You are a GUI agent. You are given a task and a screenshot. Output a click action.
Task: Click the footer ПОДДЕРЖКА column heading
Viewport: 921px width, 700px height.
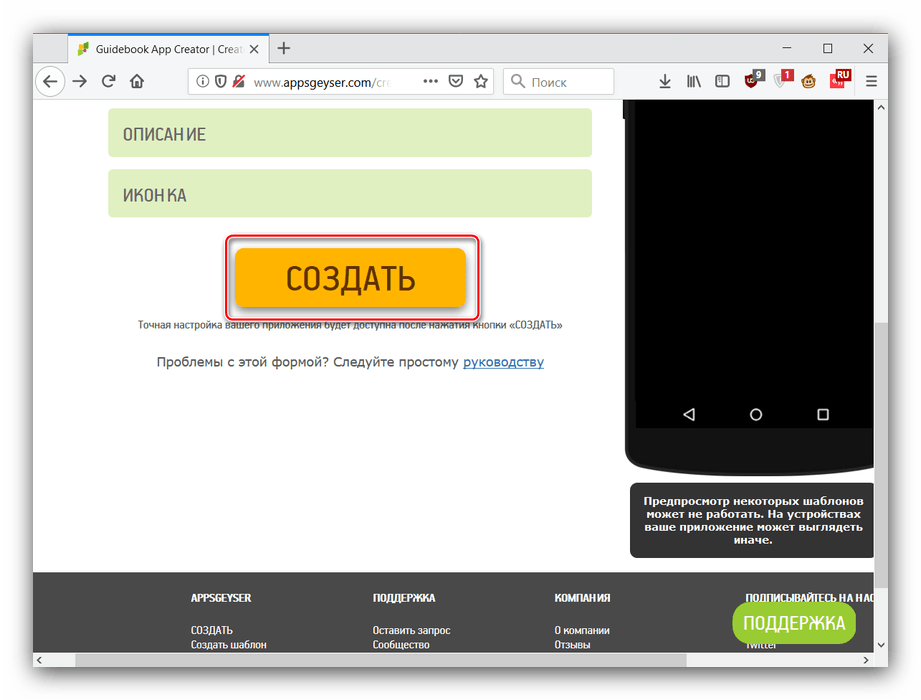point(404,598)
